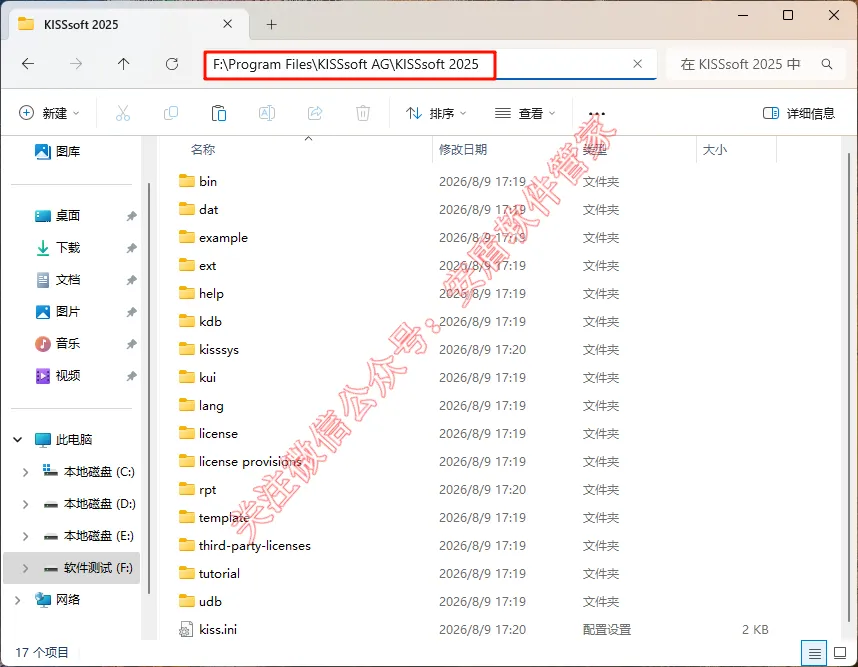Click the address bar path field
858x667 pixels.
pos(430,65)
